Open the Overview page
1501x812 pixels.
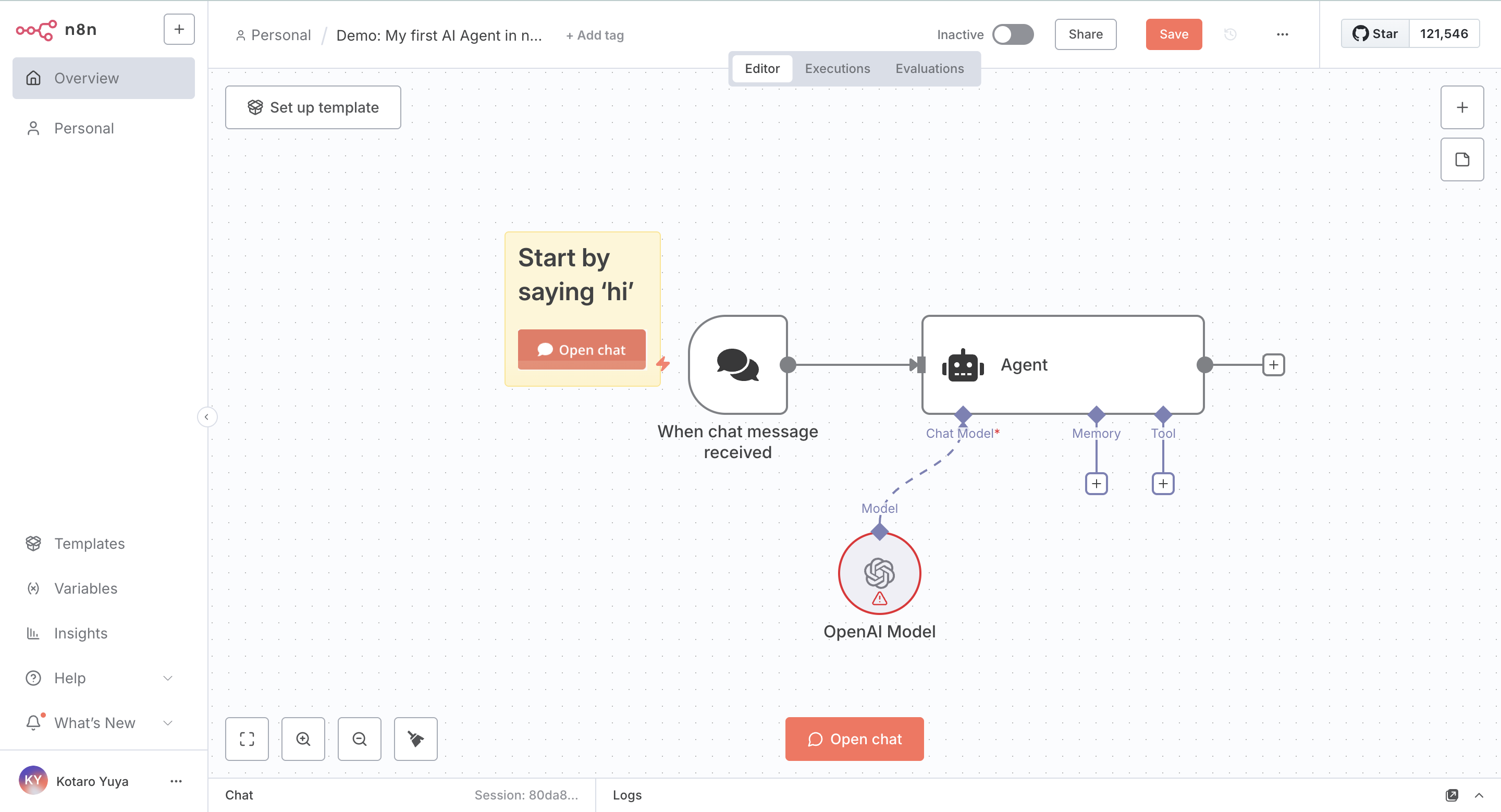[x=104, y=78]
